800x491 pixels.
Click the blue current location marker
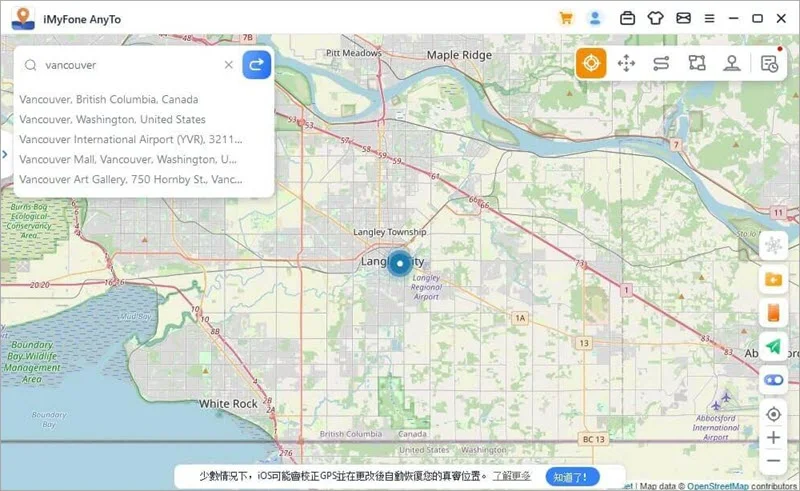point(399,263)
